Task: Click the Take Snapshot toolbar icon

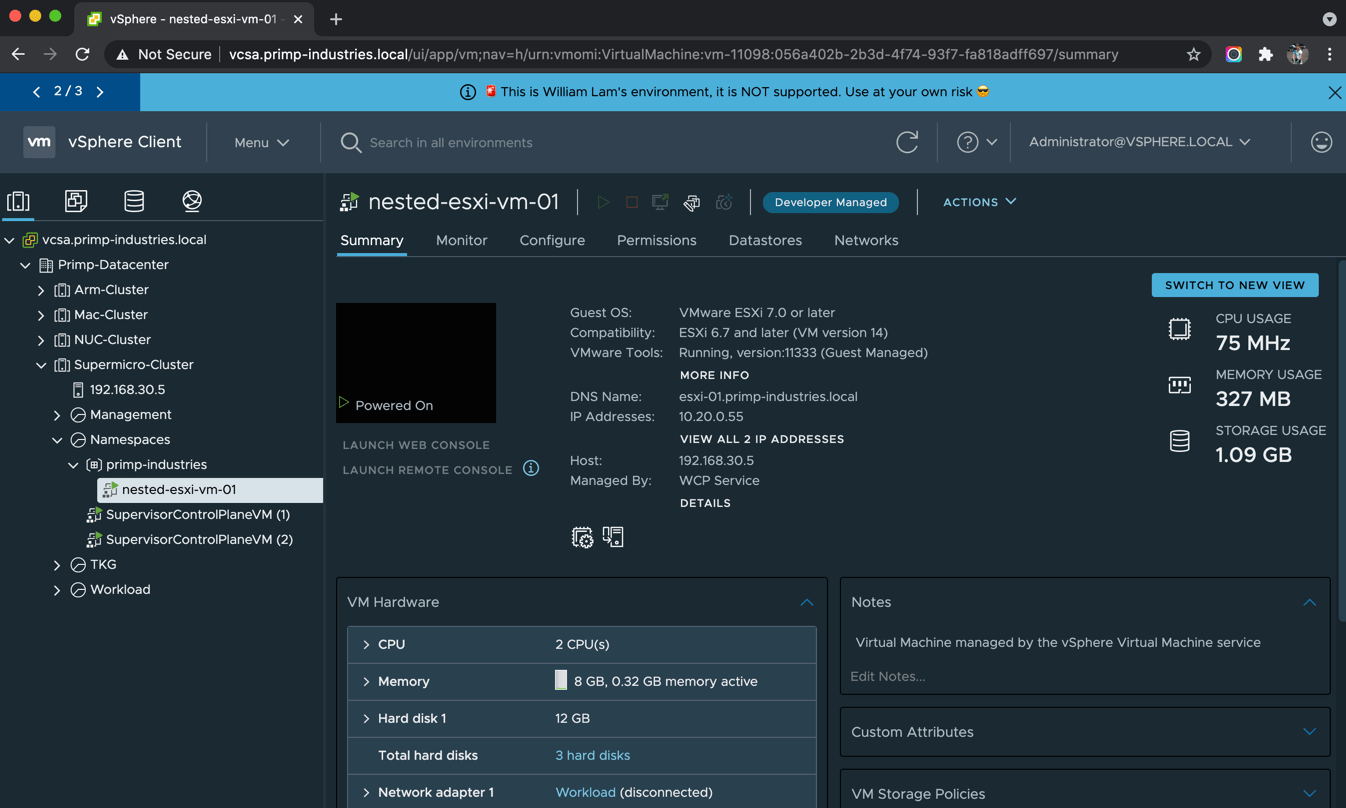Action: coord(724,202)
